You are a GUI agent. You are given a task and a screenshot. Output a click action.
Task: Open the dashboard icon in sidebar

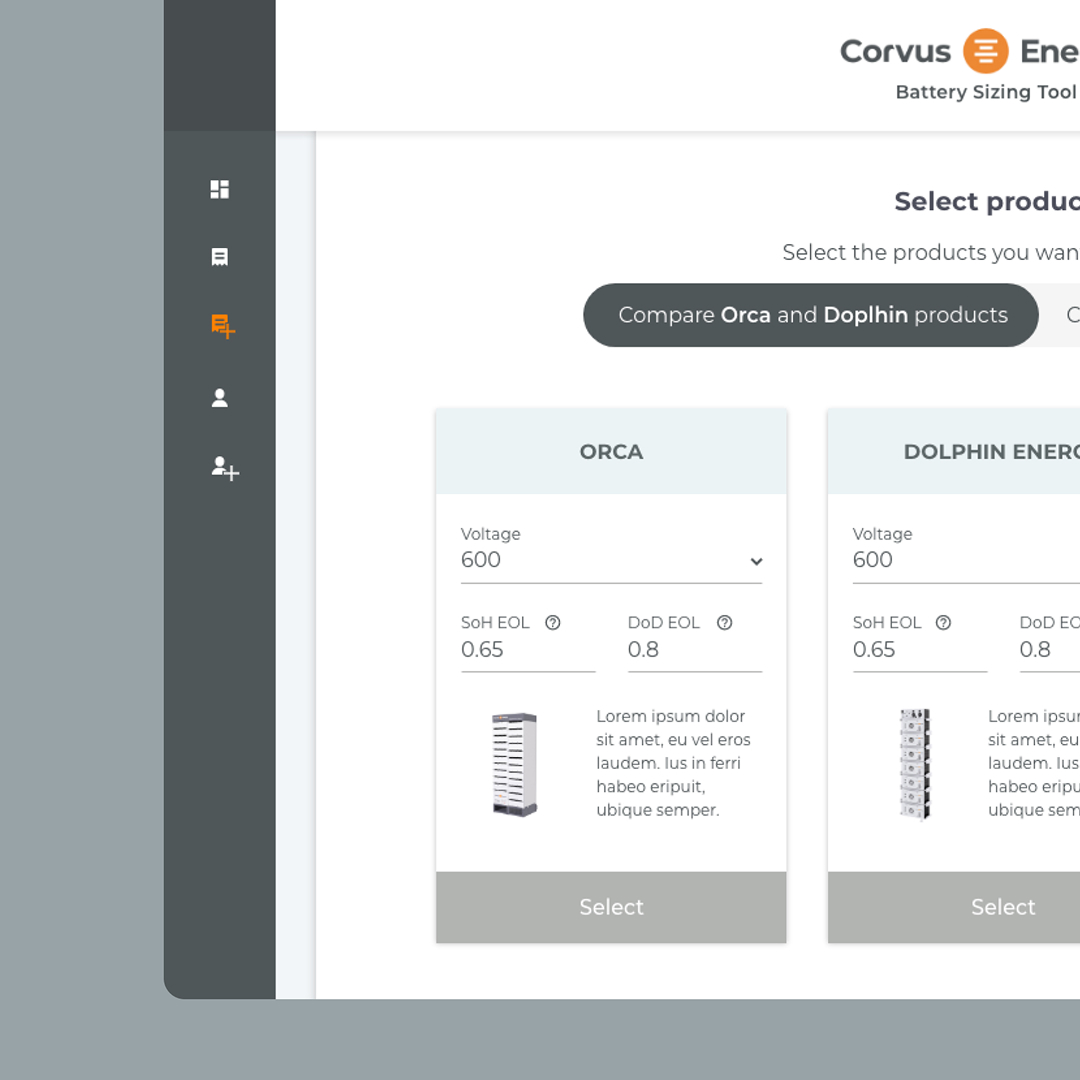[219, 189]
